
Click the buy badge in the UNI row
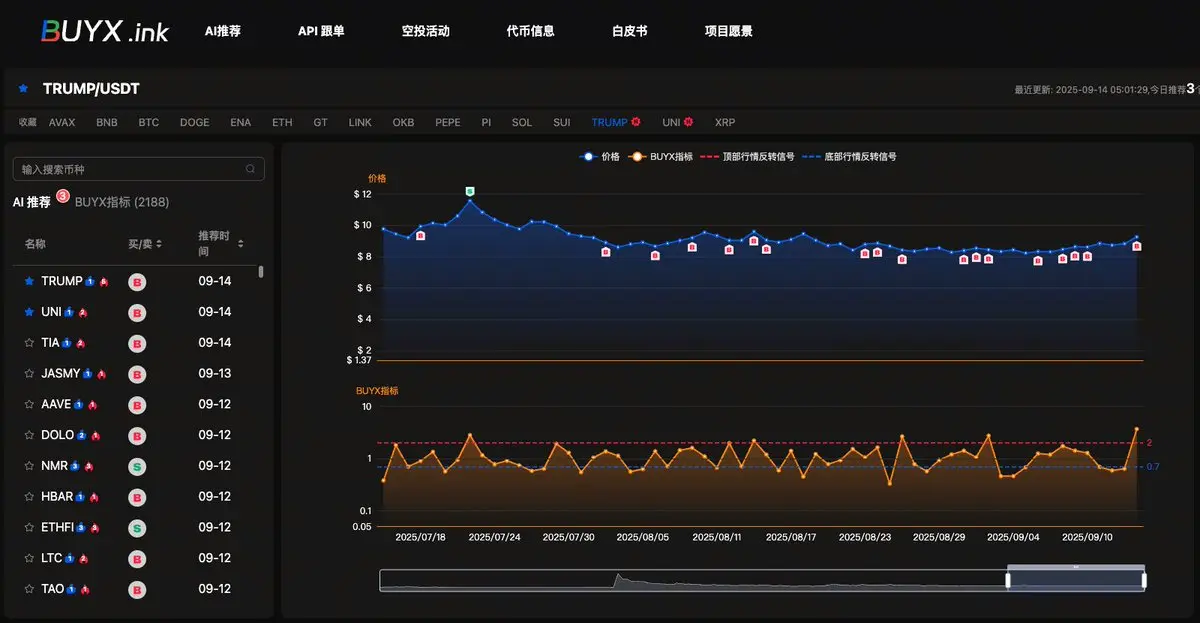tap(137, 313)
